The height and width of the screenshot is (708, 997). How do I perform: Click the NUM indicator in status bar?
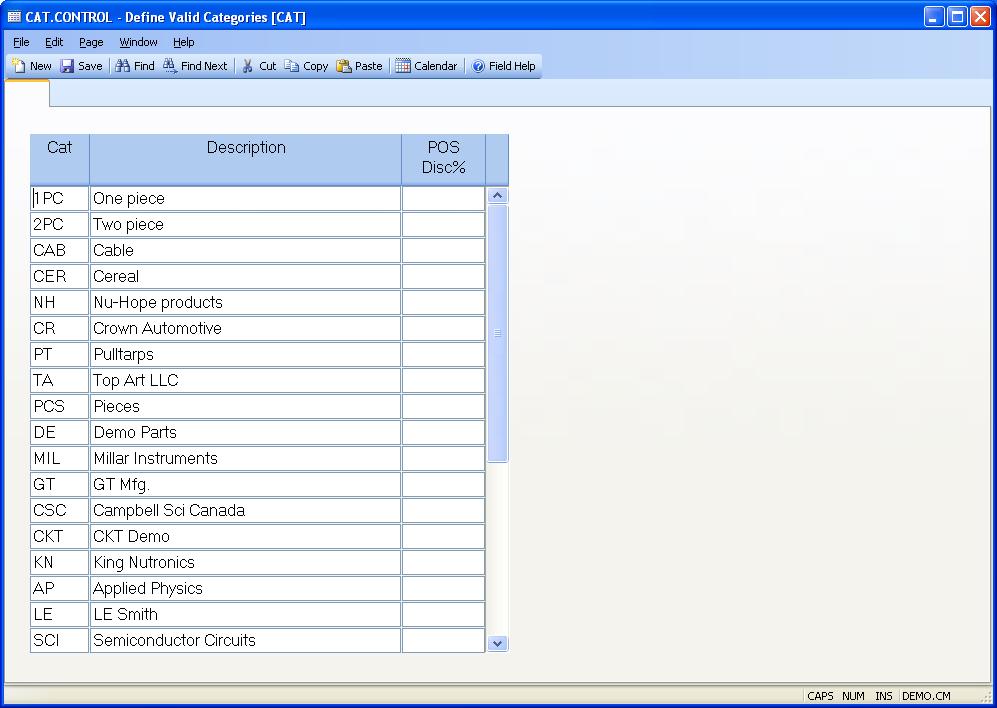[x=853, y=696]
